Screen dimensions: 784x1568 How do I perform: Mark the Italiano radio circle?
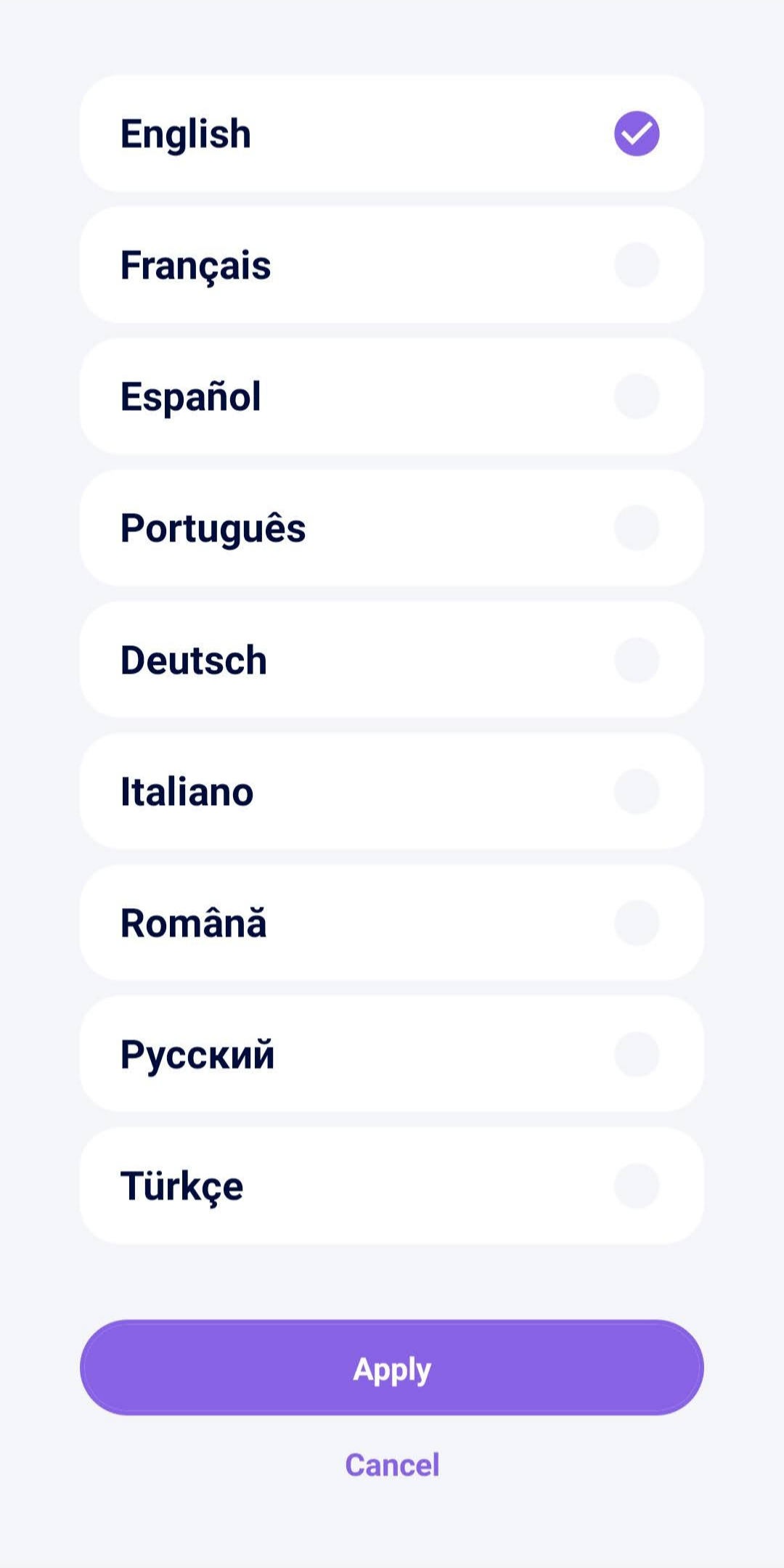pos(637,791)
